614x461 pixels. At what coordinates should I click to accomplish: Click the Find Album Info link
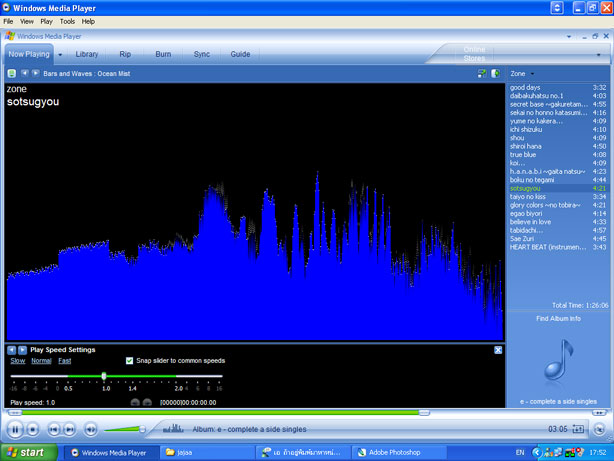(x=558, y=318)
